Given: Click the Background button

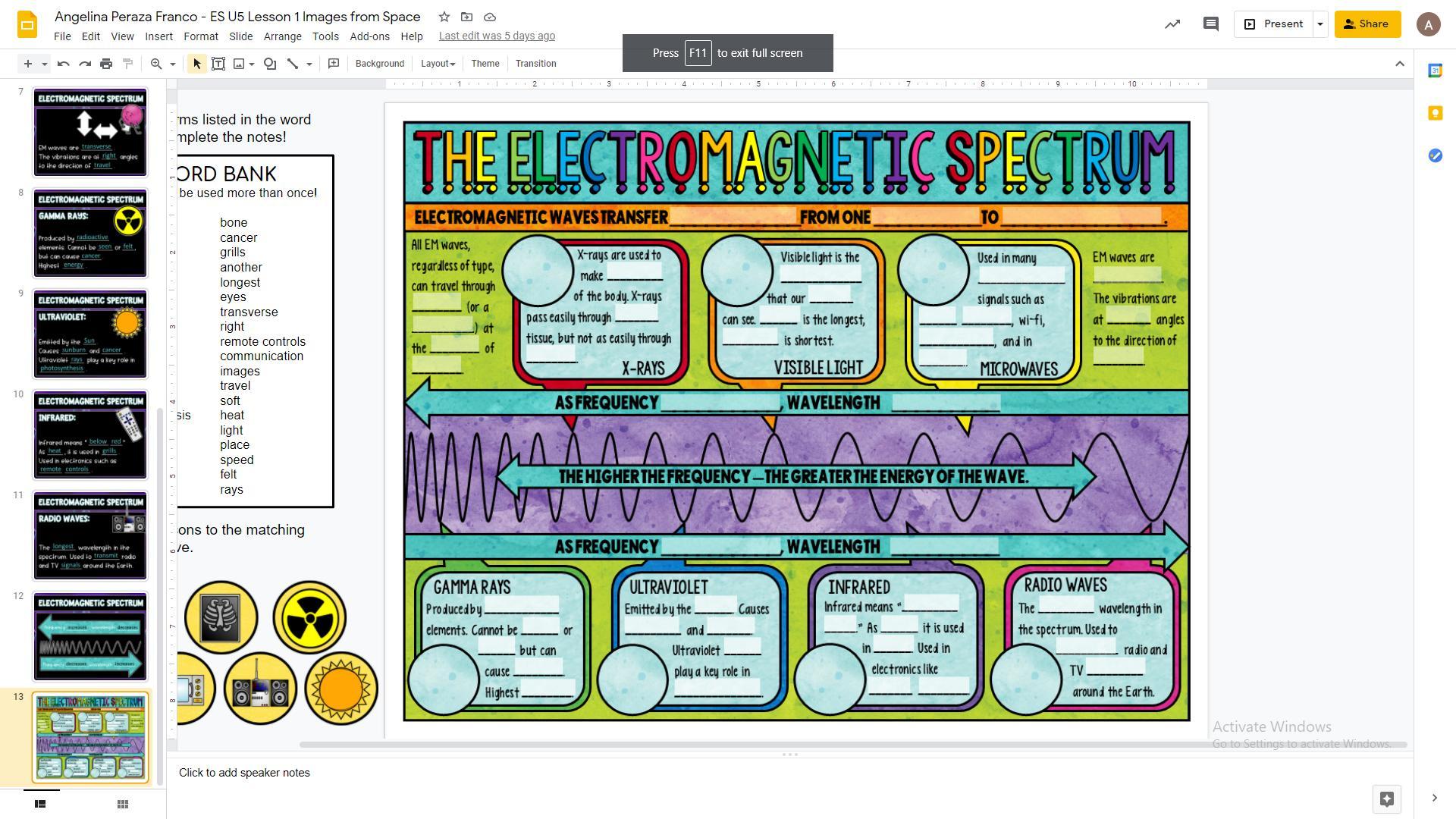Looking at the screenshot, I should (x=379, y=64).
